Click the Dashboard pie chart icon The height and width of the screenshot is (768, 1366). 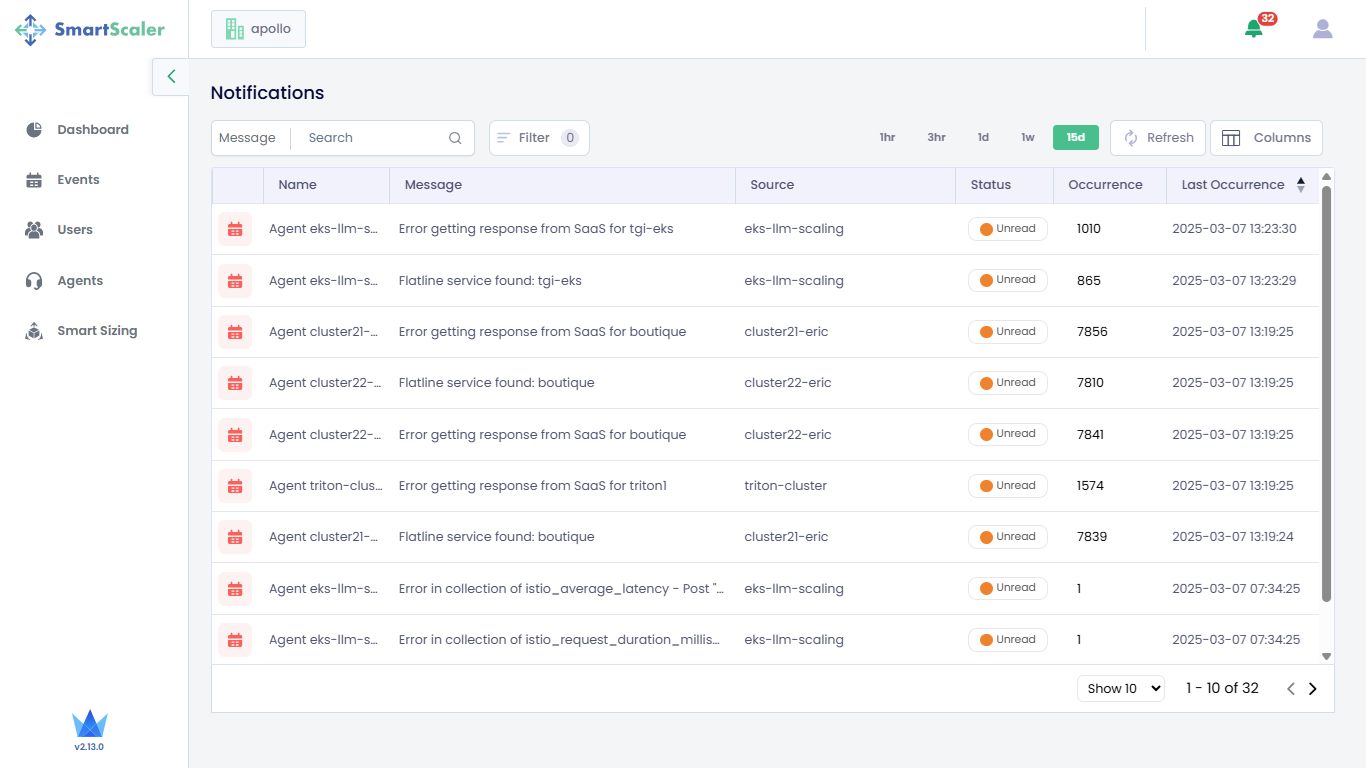[34, 130]
